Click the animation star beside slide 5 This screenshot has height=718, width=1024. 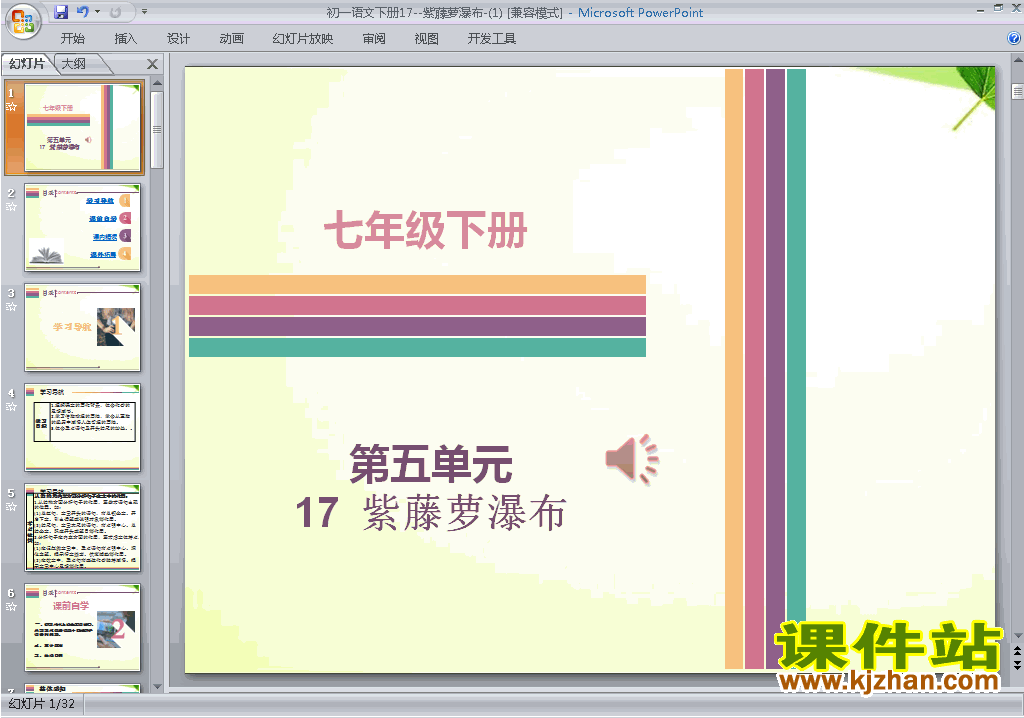[x=11, y=507]
